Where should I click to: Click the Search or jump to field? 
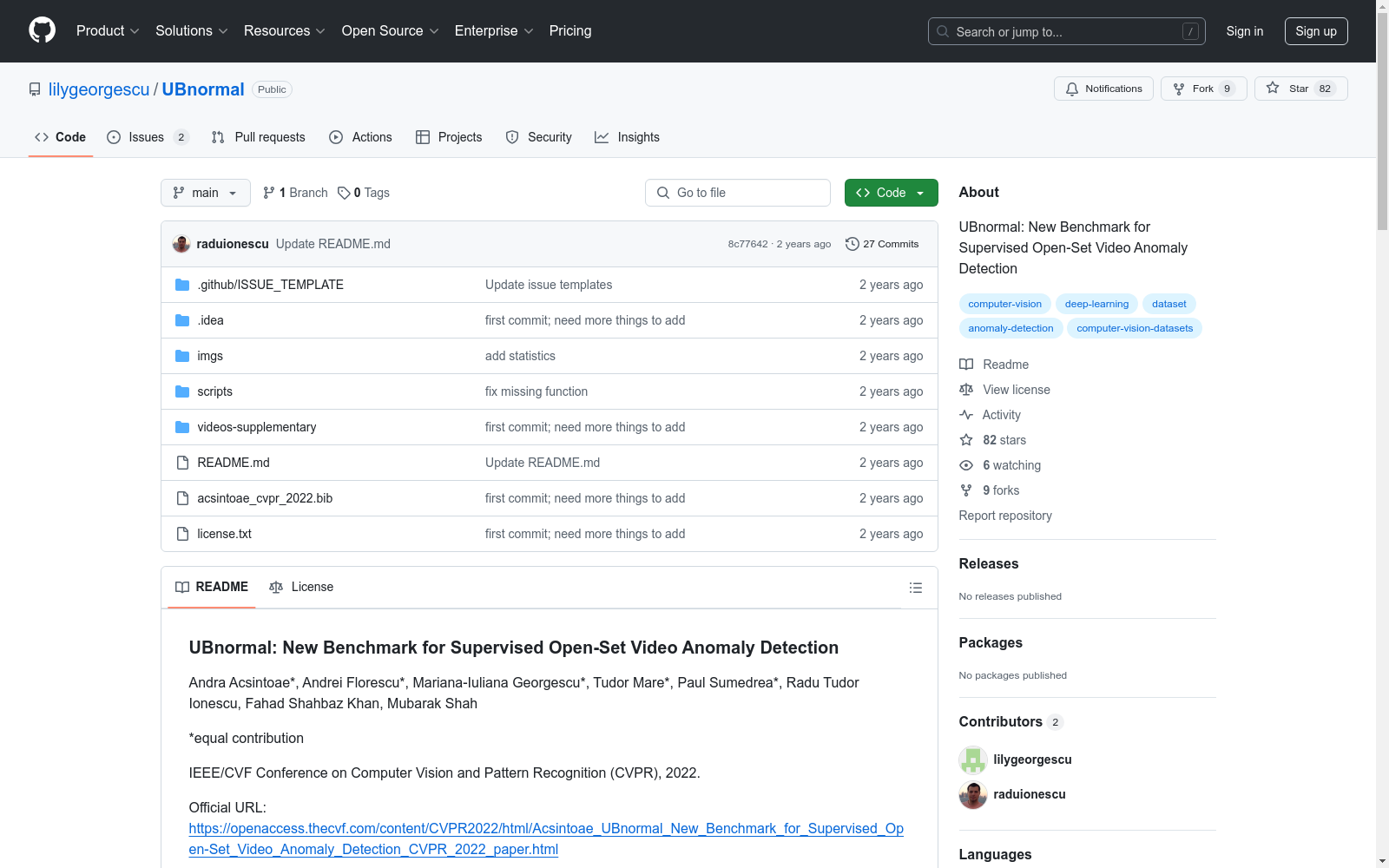coord(1067,31)
